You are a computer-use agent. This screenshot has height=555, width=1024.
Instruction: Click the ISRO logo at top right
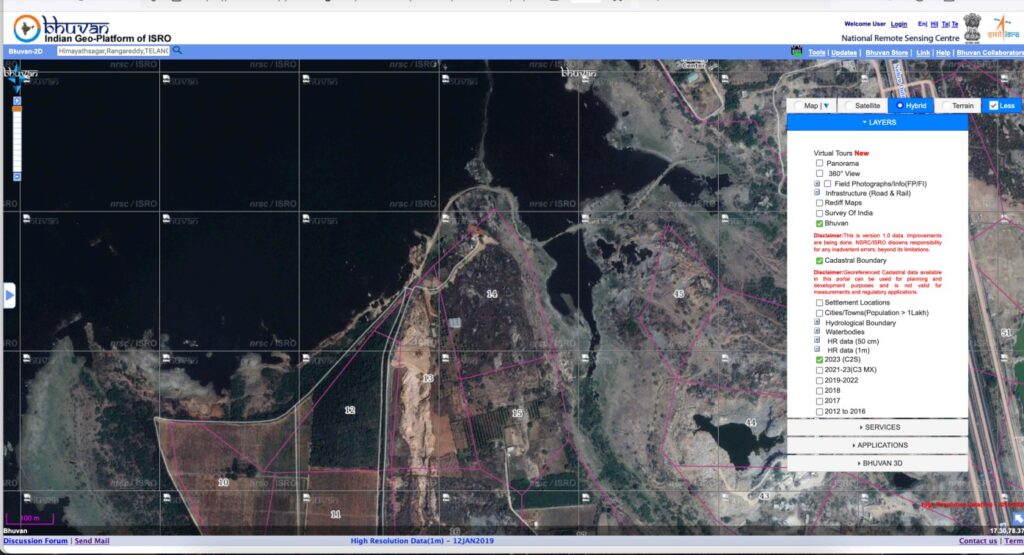tap(1003, 27)
